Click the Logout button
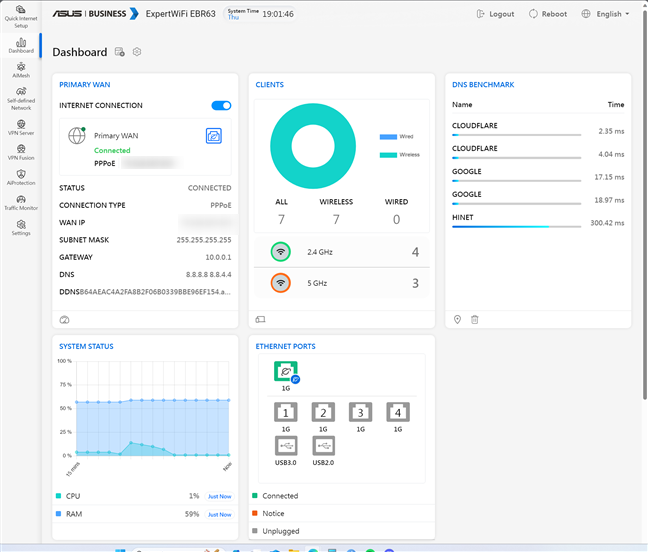This screenshot has width=648, height=552. click(x=496, y=15)
